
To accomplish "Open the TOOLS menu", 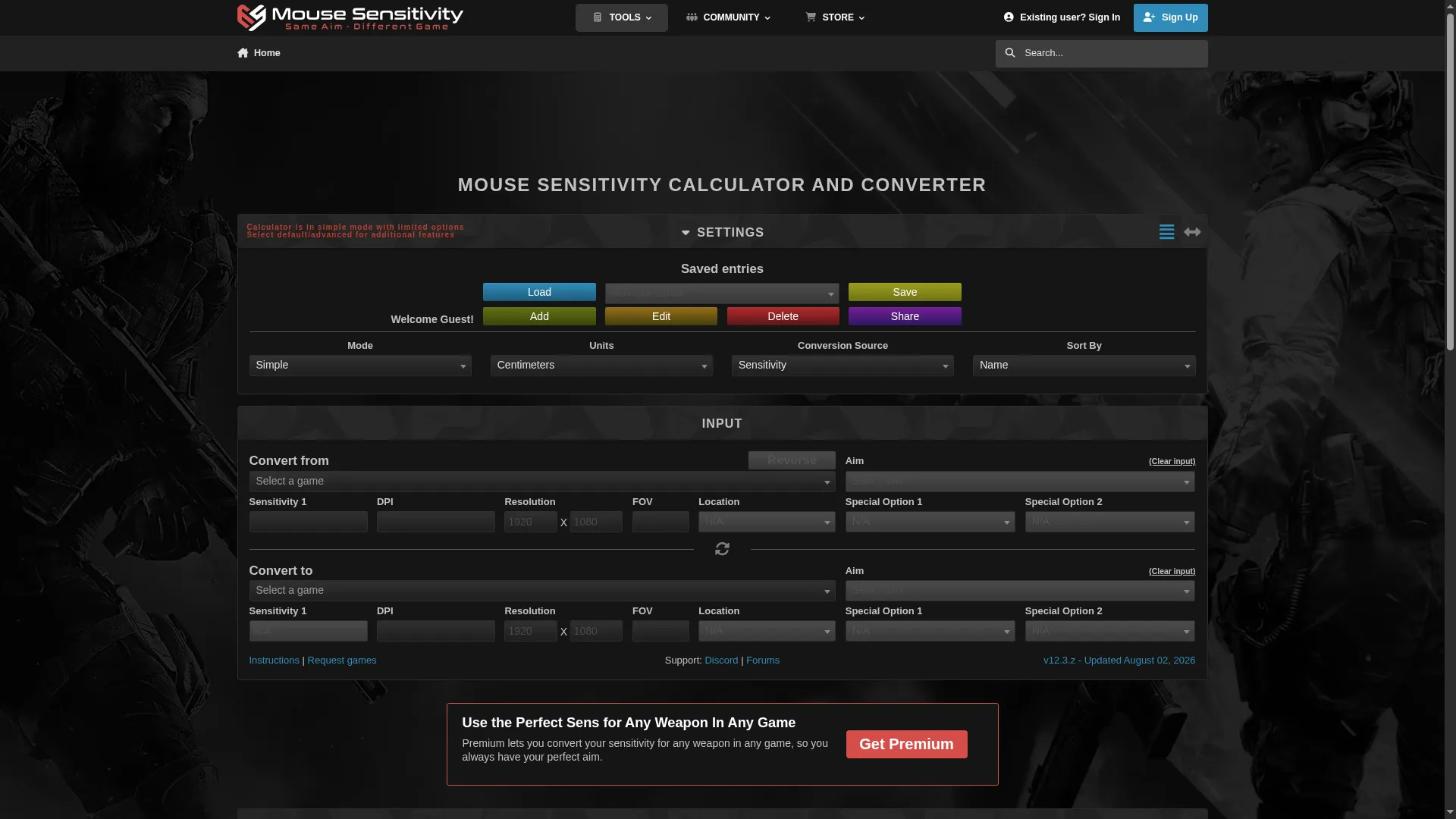I will 622,17.
